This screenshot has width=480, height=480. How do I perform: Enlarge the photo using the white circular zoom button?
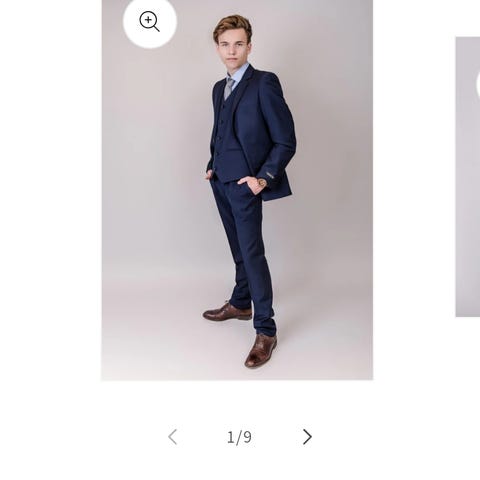click(x=150, y=22)
